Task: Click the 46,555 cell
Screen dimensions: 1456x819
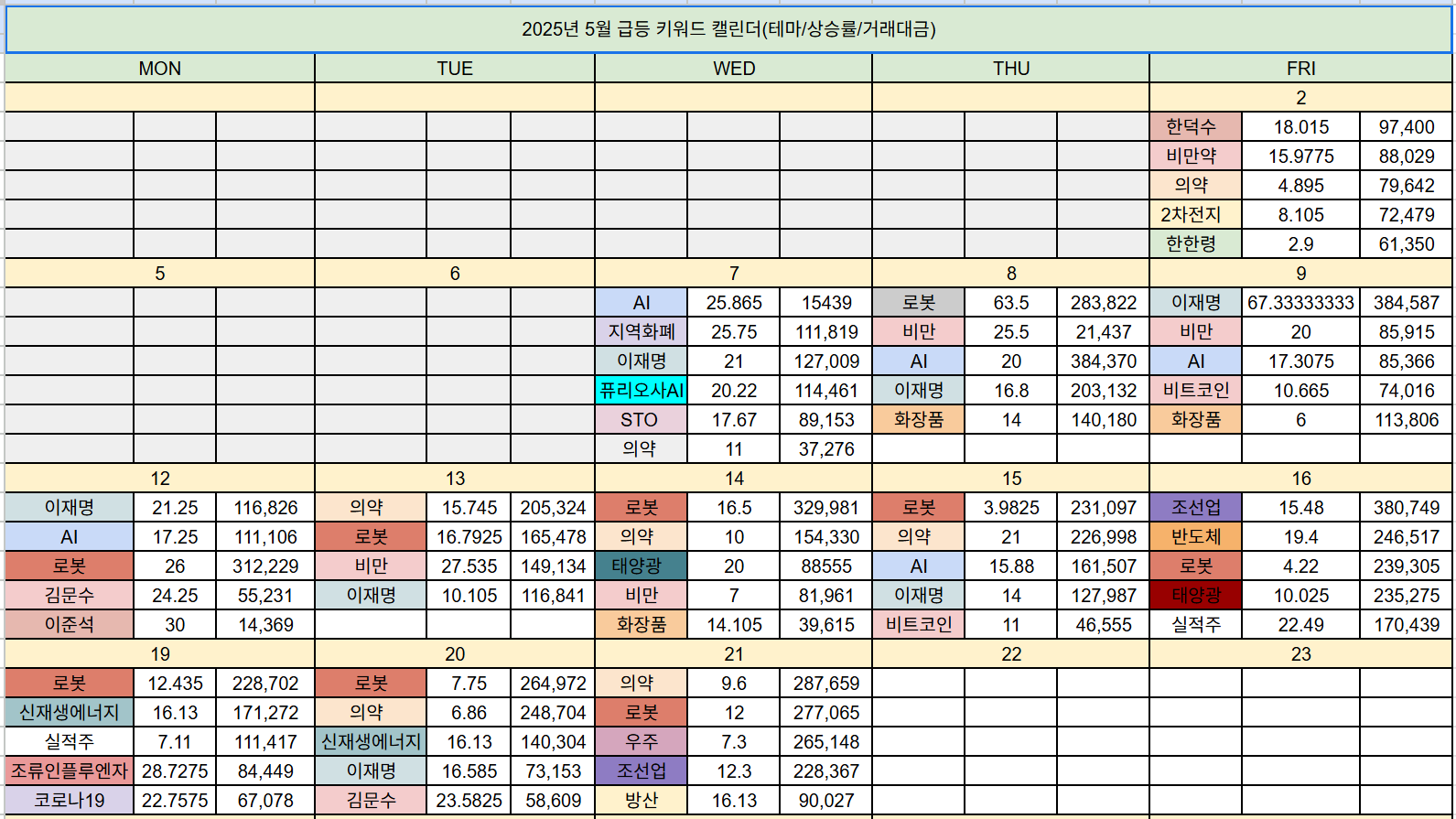Action: coord(1104,625)
